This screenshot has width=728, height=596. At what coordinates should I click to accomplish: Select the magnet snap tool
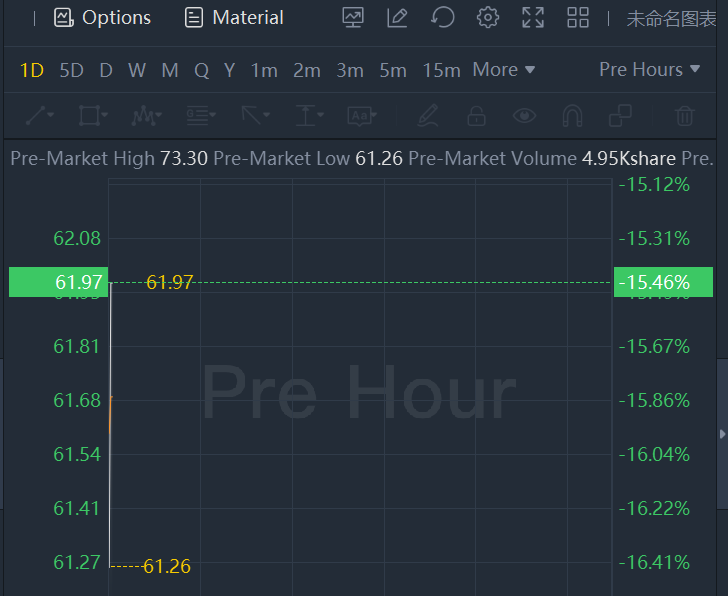(x=572, y=116)
